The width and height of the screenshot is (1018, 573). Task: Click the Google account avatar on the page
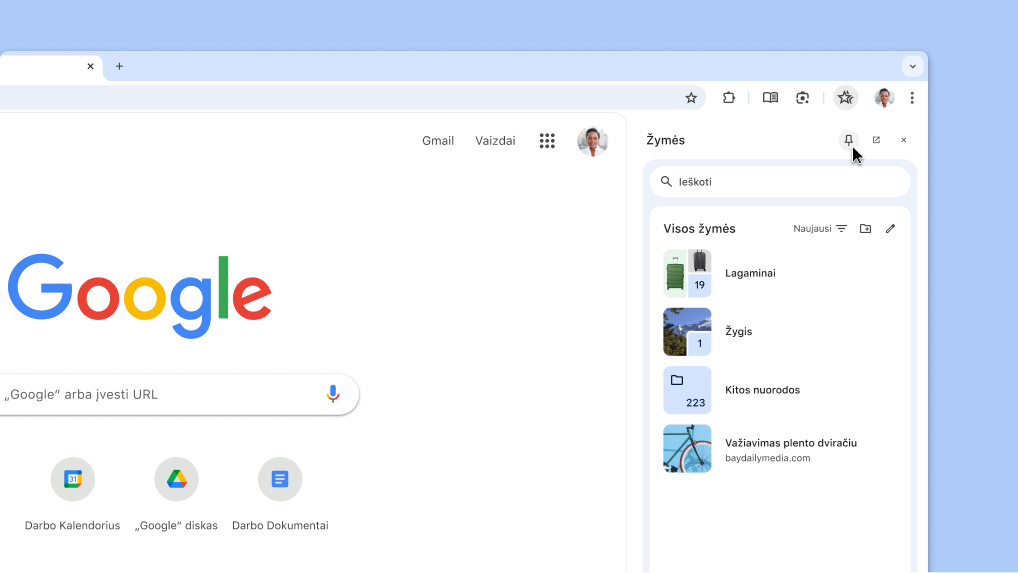(x=593, y=141)
